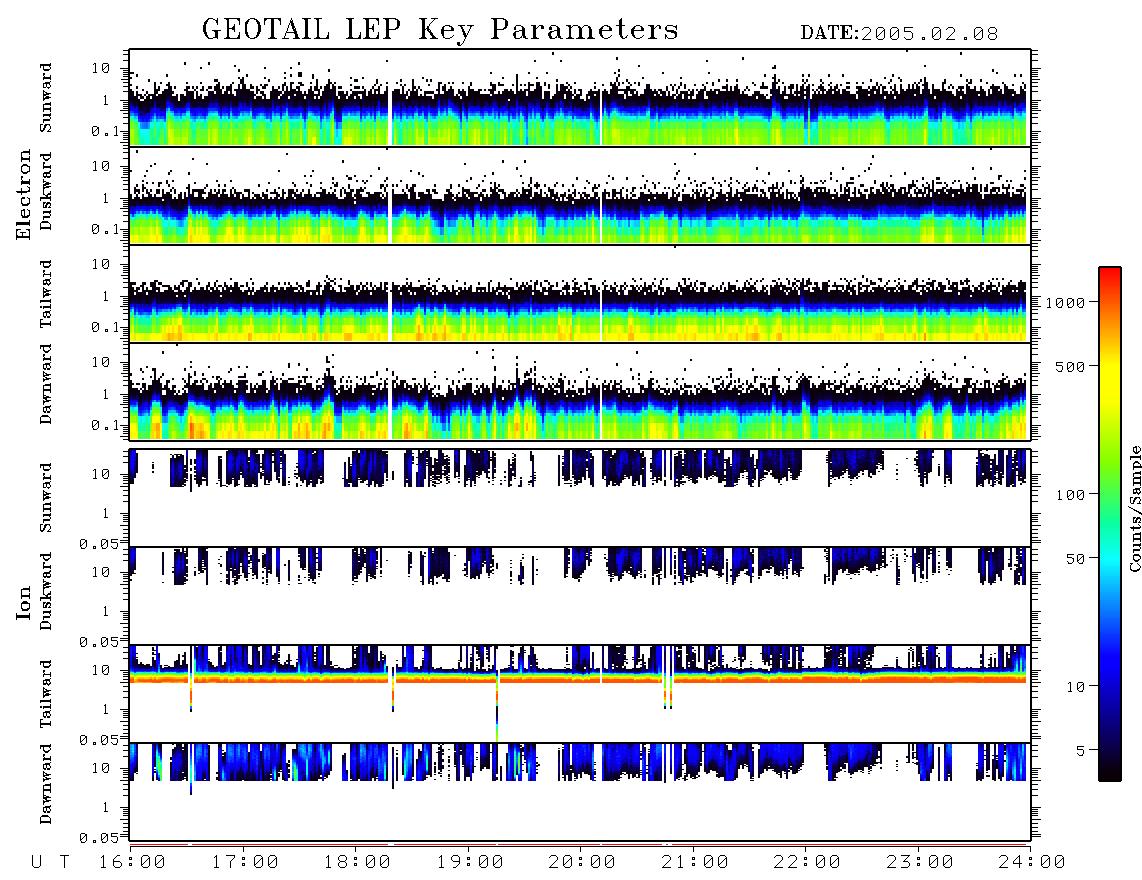Viewport: 1142px width, 880px height.
Task: Click the Electron Tailward spectrogram panel
Action: (580, 294)
